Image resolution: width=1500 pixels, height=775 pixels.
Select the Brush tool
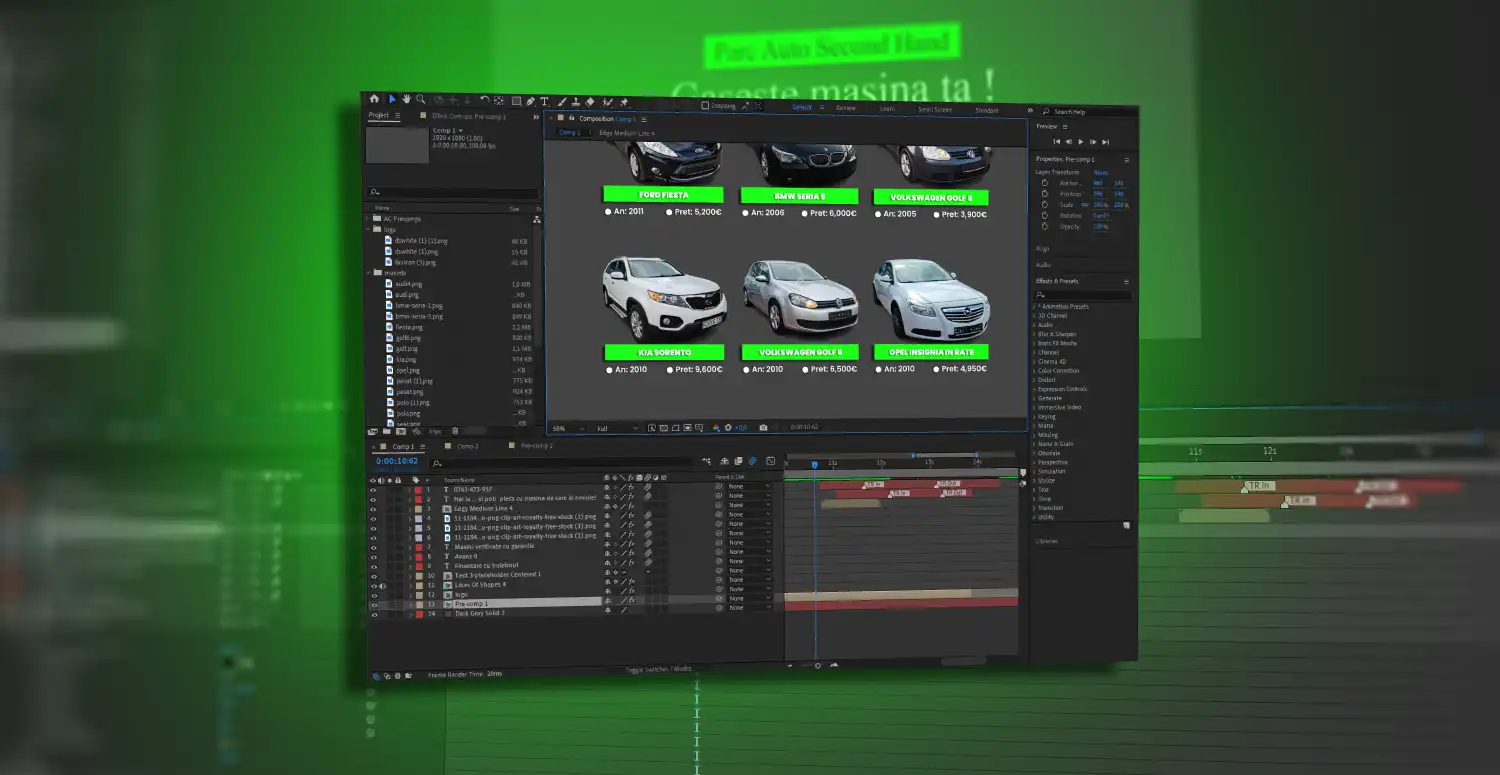(x=561, y=102)
